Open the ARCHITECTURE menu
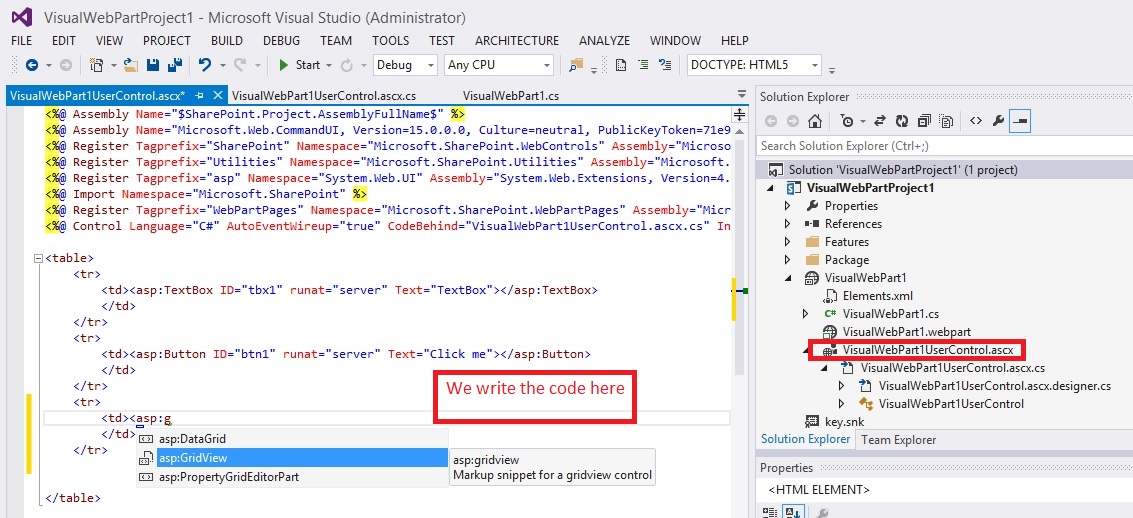Image resolution: width=1133 pixels, height=518 pixels. [517, 41]
